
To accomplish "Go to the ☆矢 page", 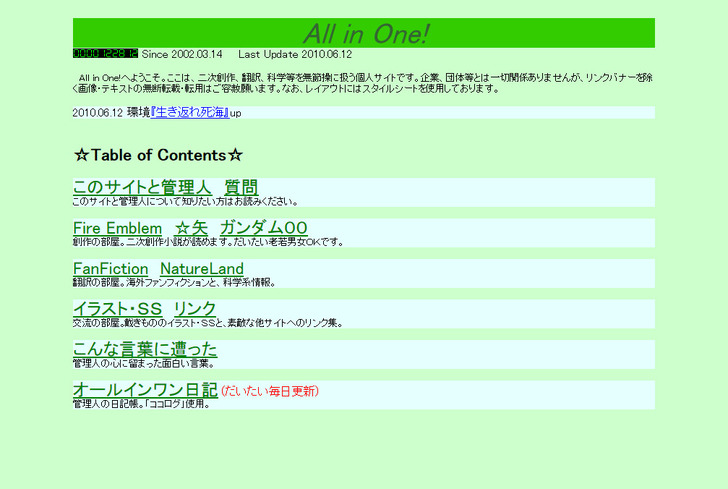I will pyautogui.click(x=191, y=228).
